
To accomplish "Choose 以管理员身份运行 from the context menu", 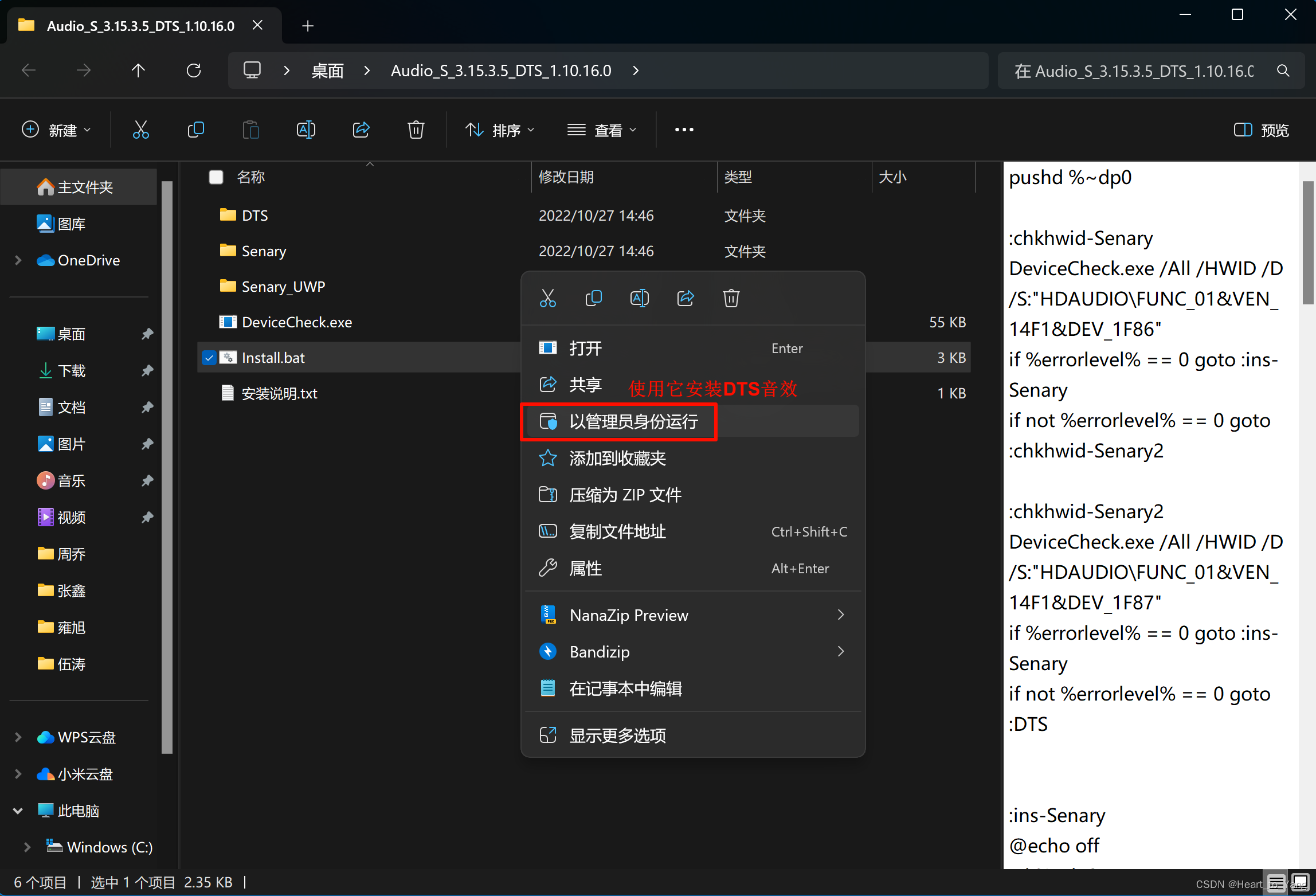I will point(633,422).
